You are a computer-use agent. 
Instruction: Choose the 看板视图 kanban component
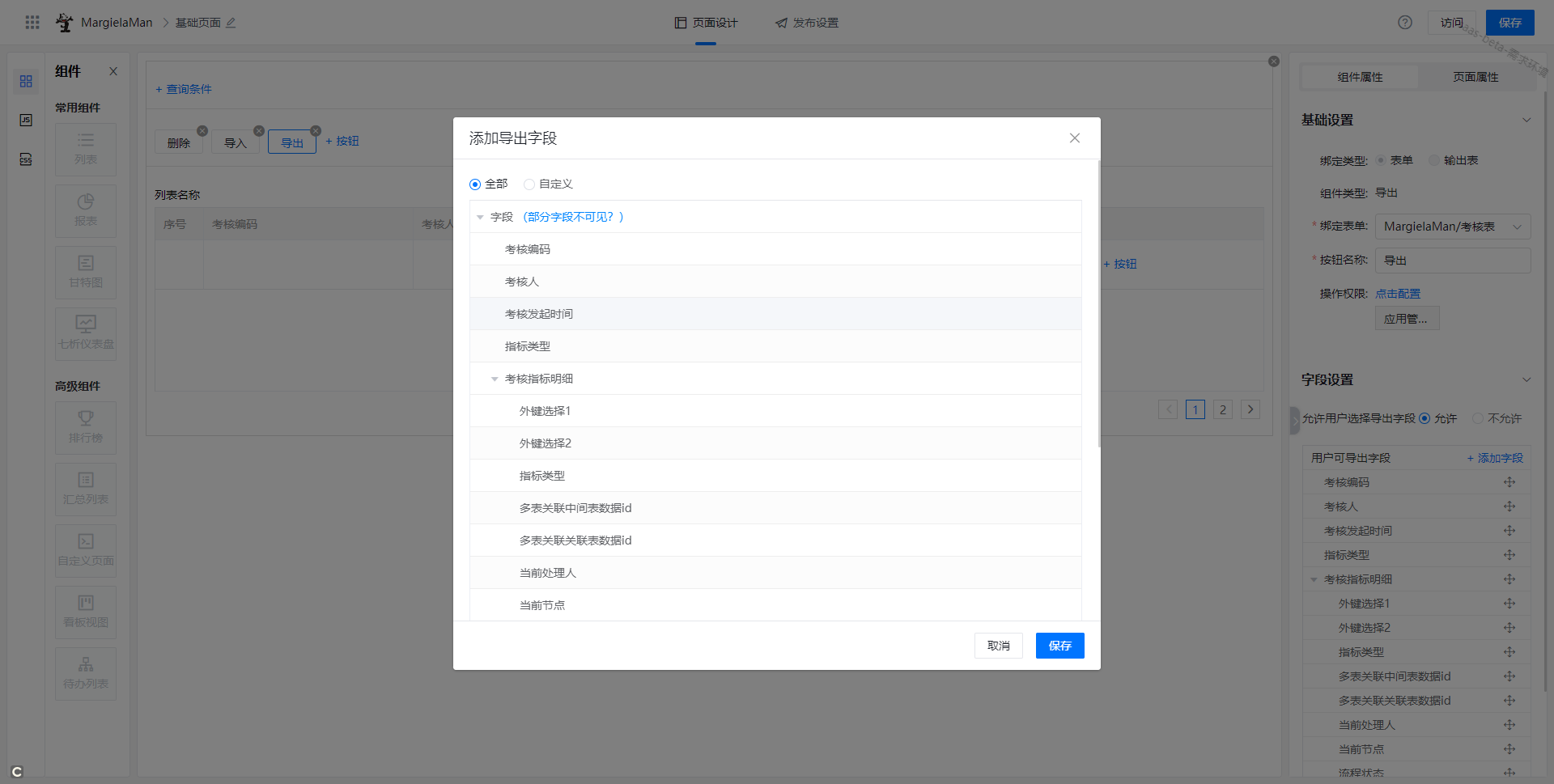pos(86,612)
